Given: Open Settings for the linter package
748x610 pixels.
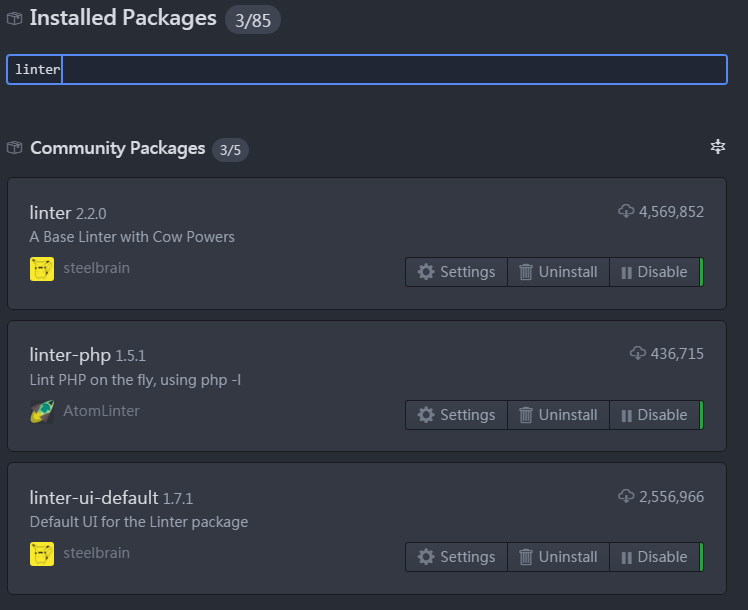Looking at the screenshot, I should 456,272.
